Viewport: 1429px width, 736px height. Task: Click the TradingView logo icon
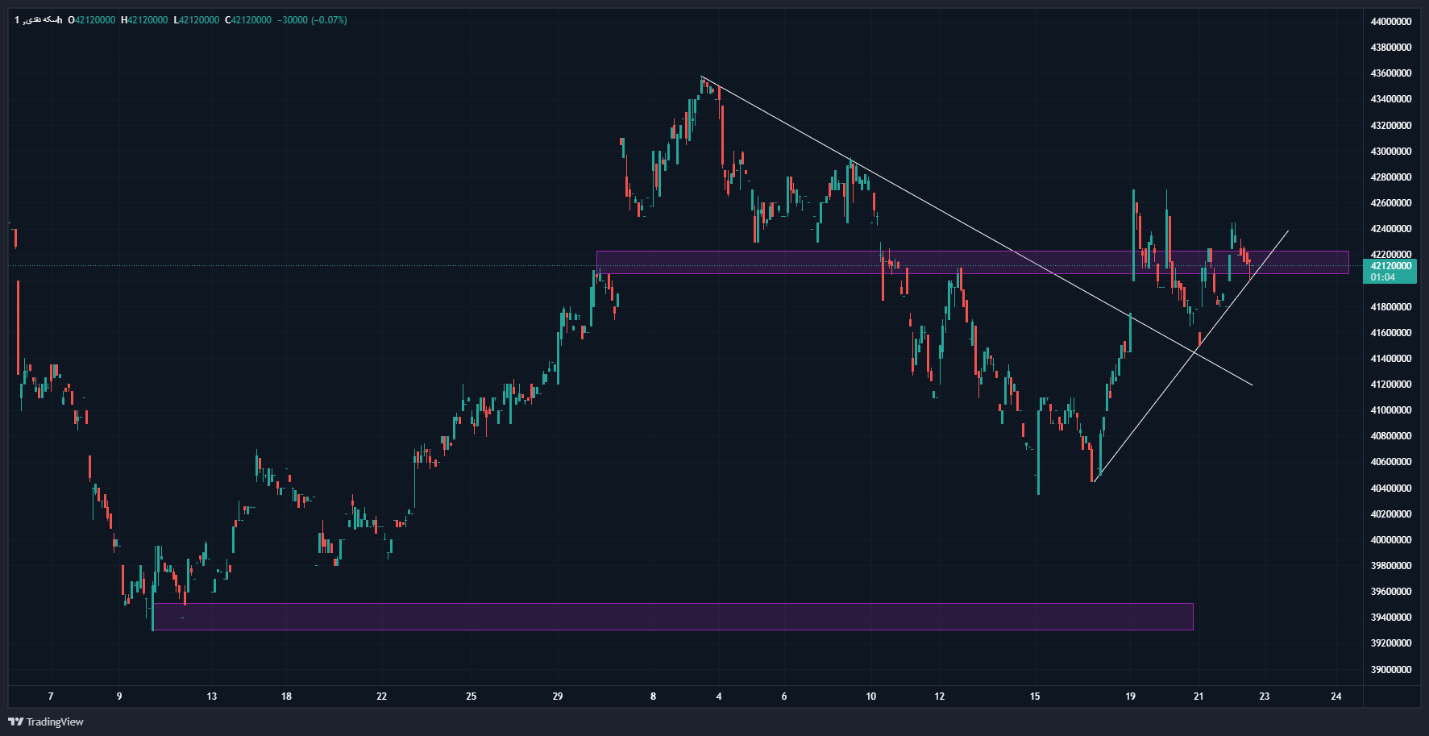tap(15, 722)
